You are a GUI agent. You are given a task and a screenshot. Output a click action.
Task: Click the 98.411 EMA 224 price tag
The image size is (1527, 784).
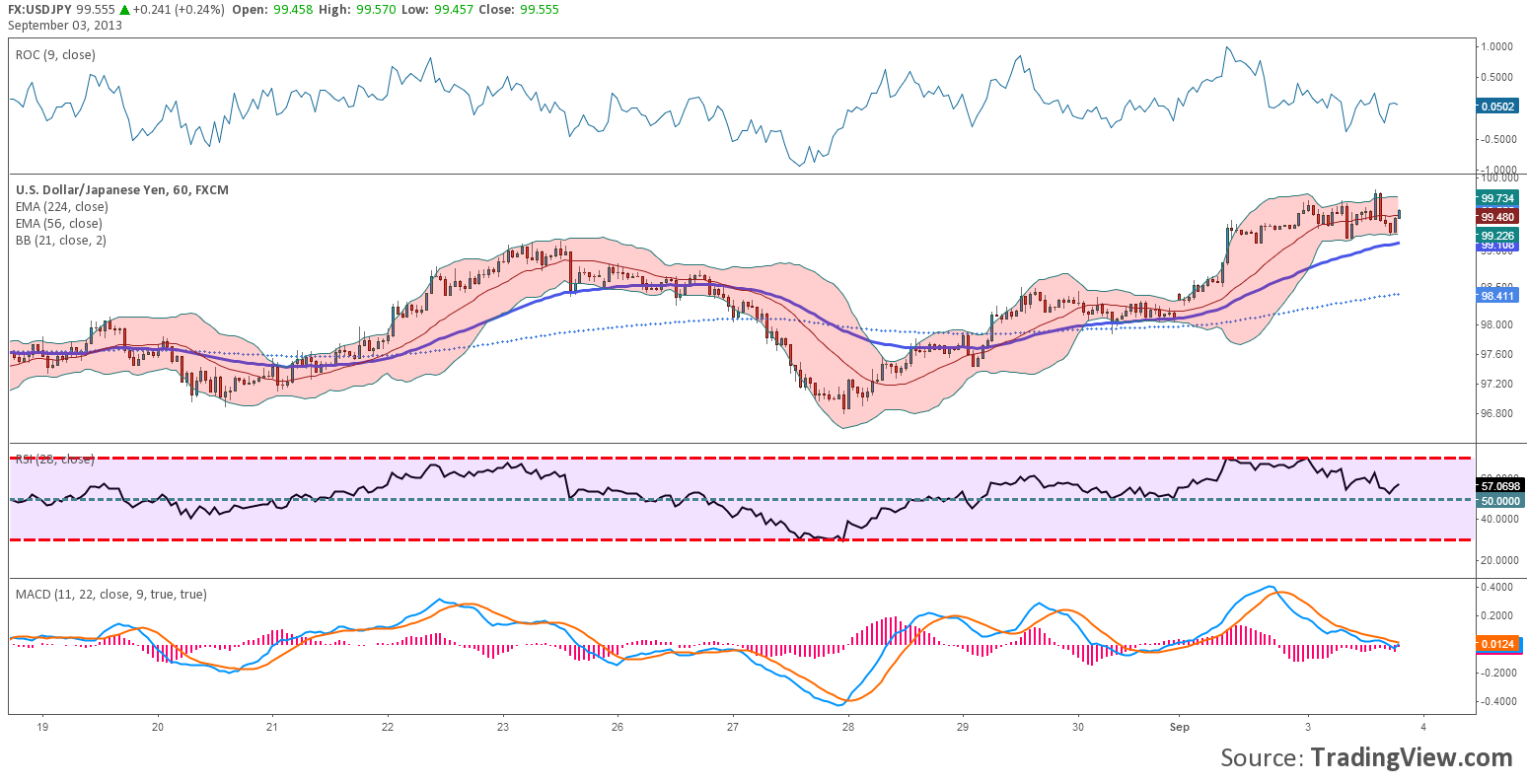(x=1497, y=295)
